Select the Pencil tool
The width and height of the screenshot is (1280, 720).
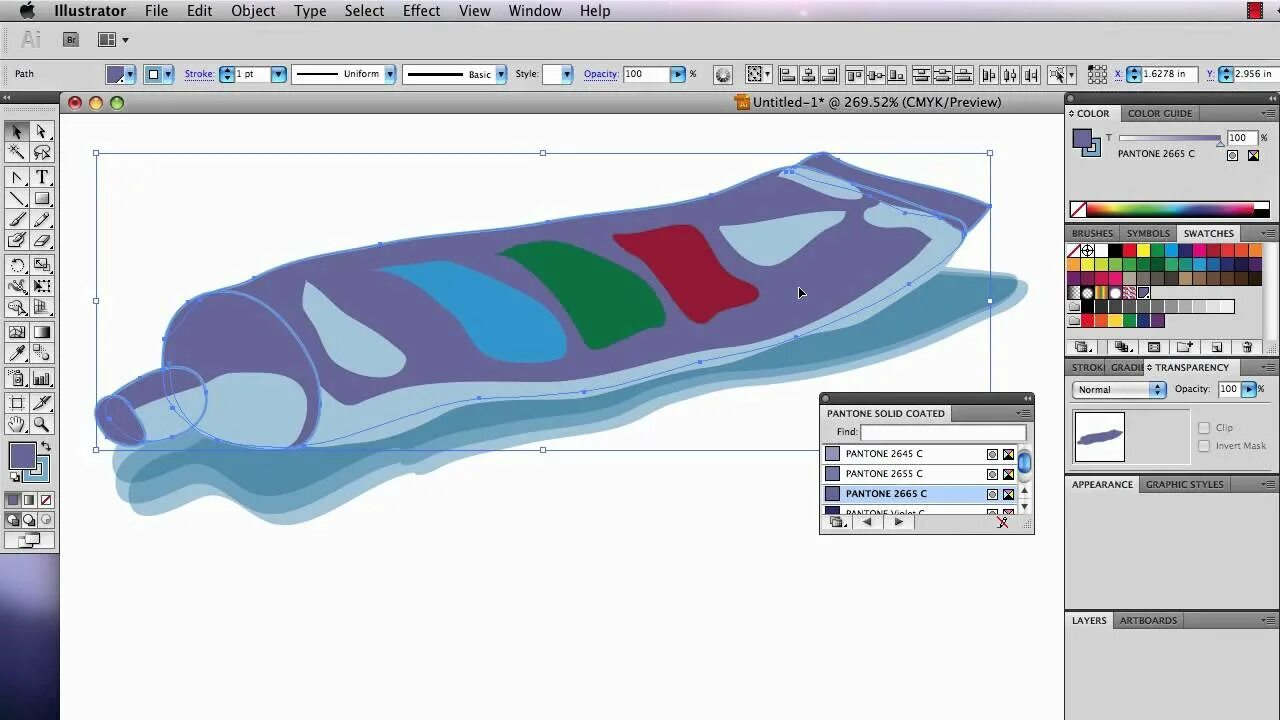pos(42,220)
